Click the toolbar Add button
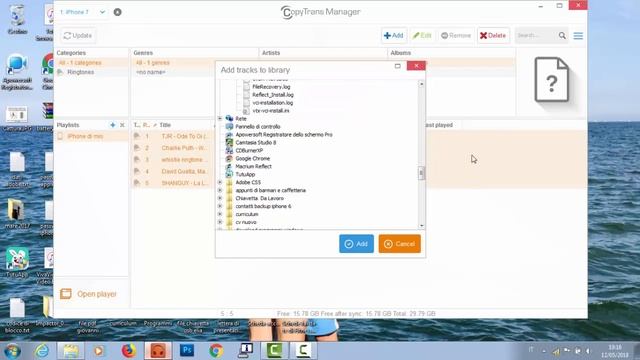This screenshot has width=640, height=360. [393, 36]
